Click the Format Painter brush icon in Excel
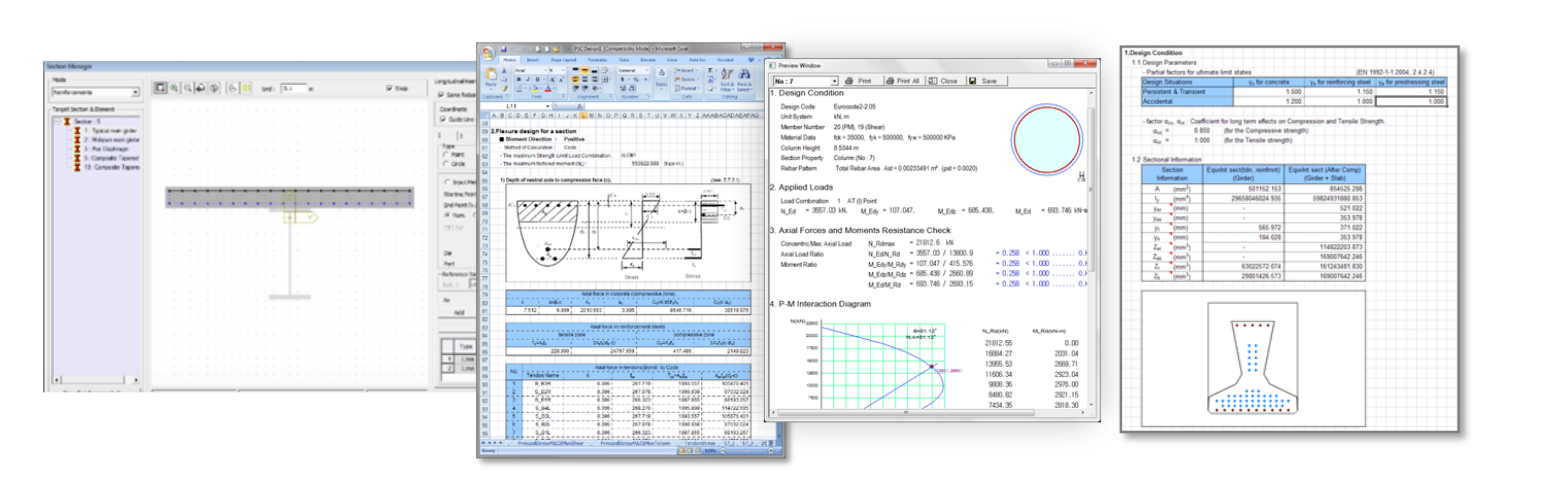 (x=505, y=88)
